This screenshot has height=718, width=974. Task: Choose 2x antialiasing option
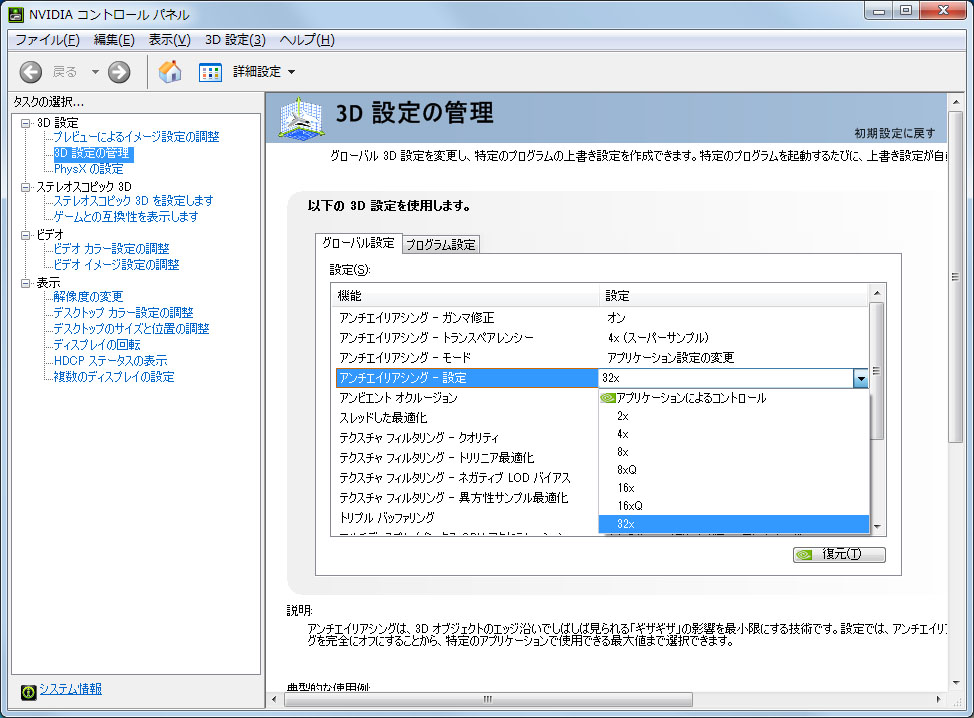point(734,416)
